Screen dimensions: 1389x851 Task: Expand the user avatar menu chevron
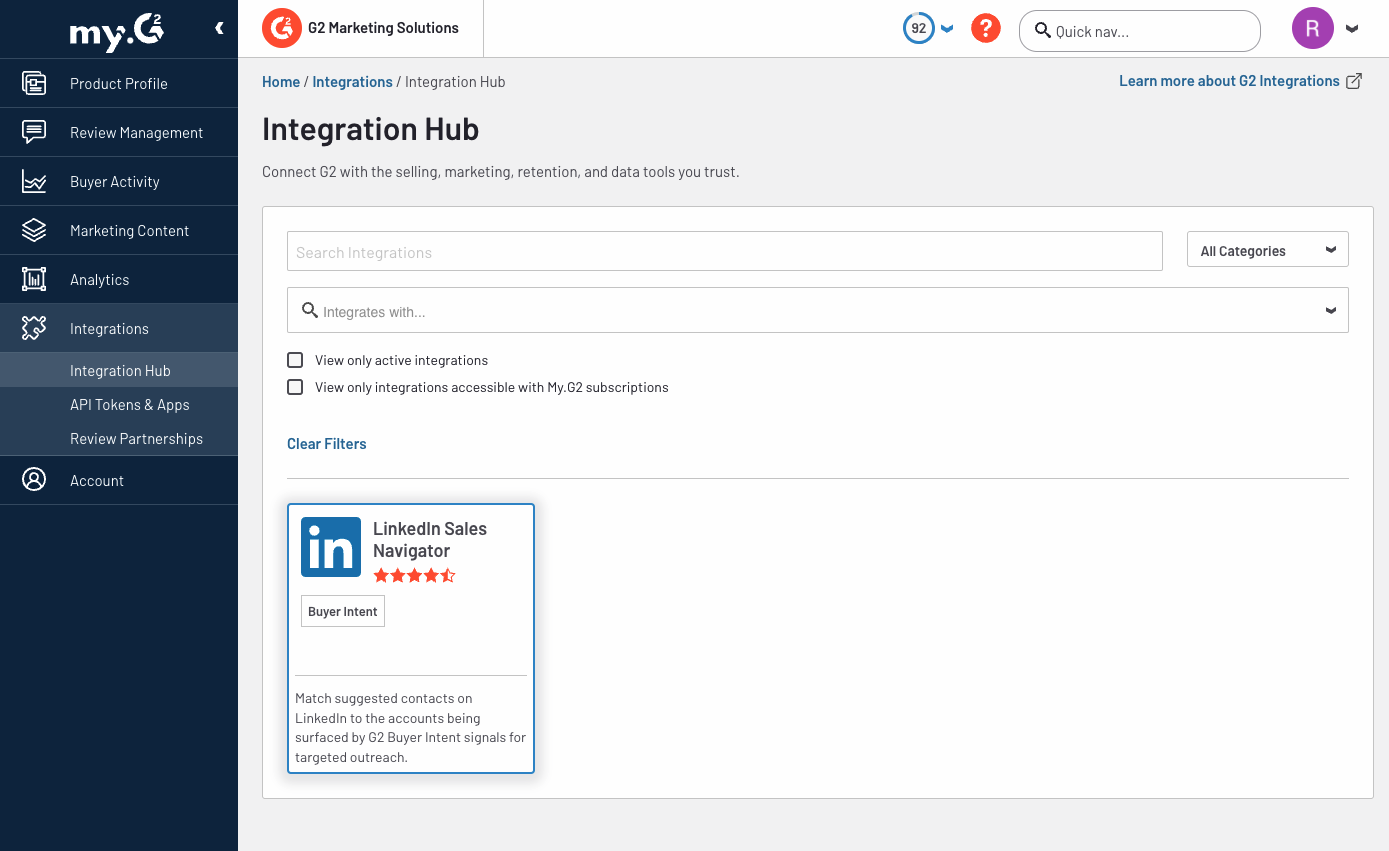1352,29
